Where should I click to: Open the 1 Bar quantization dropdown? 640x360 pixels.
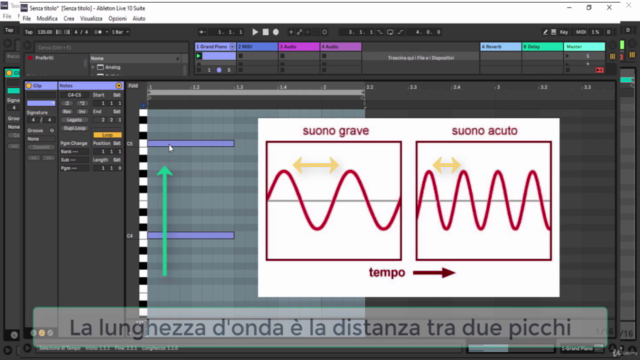click(x=120, y=32)
